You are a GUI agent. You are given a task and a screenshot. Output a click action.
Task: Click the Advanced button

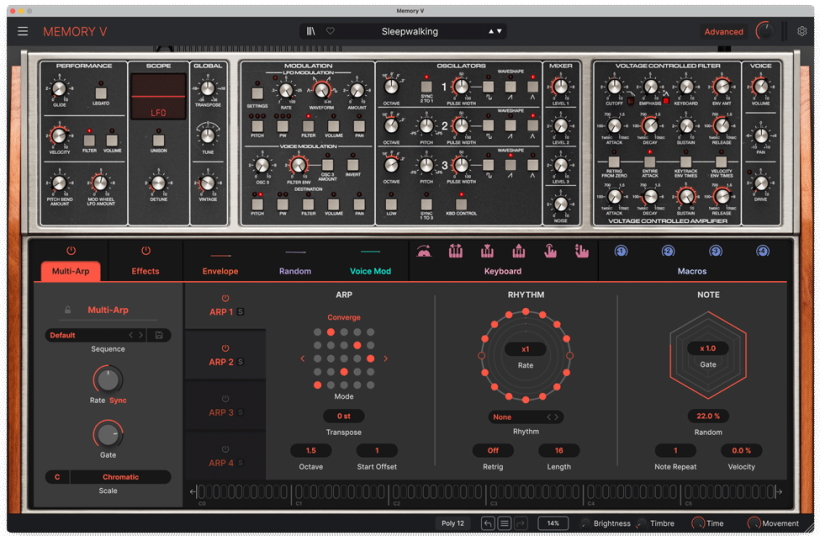pyautogui.click(x=723, y=32)
